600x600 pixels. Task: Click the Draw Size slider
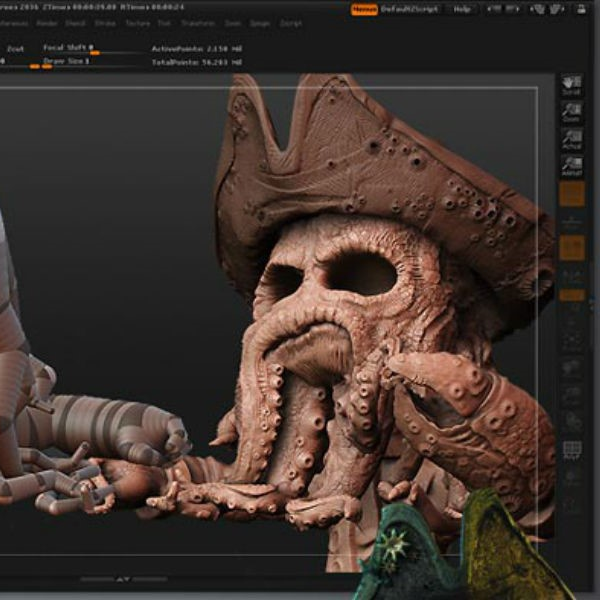pos(70,62)
